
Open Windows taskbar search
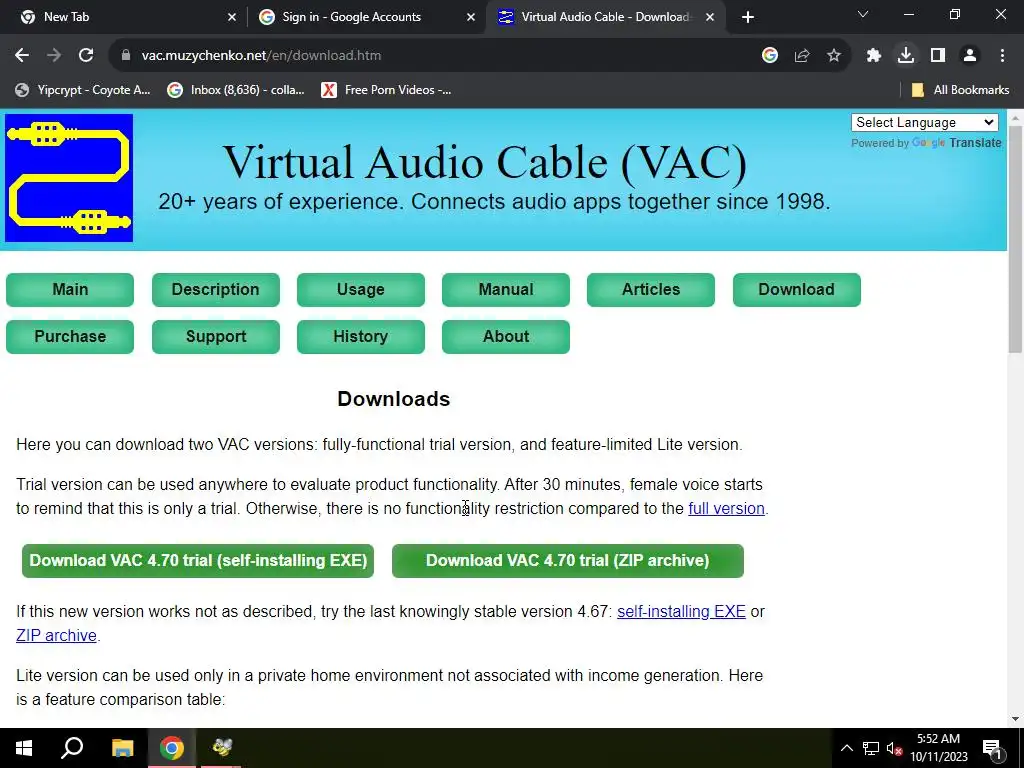coord(72,748)
